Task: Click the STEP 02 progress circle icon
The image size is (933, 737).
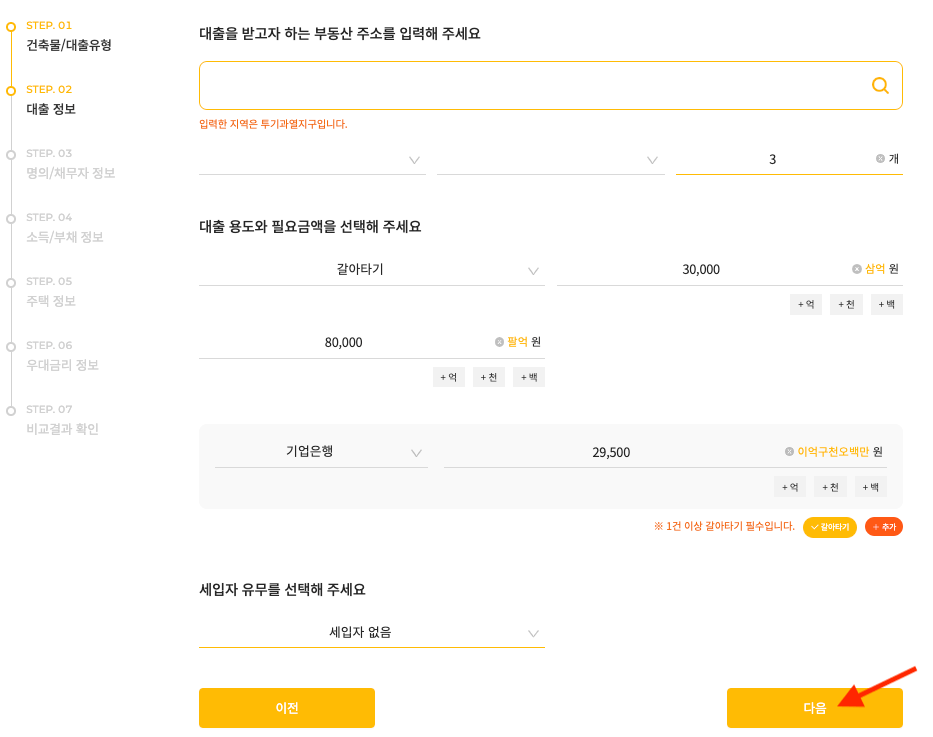Action: pos(9,89)
